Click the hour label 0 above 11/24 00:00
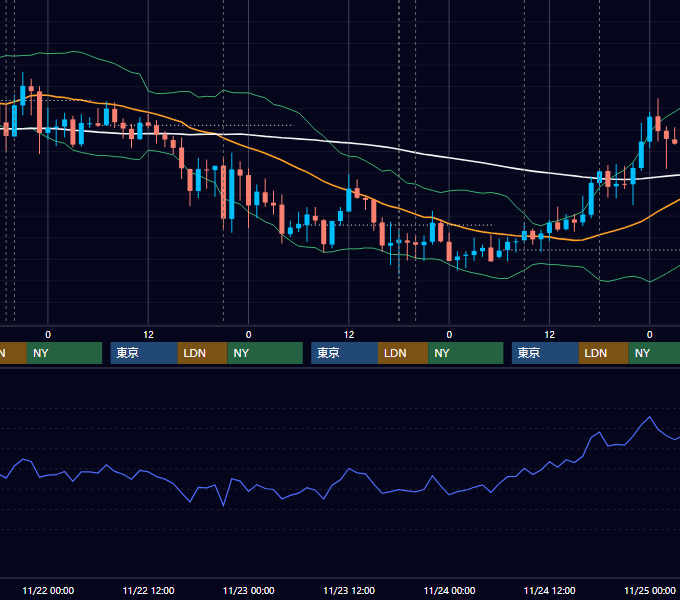The width and height of the screenshot is (680, 600). tap(449, 335)
